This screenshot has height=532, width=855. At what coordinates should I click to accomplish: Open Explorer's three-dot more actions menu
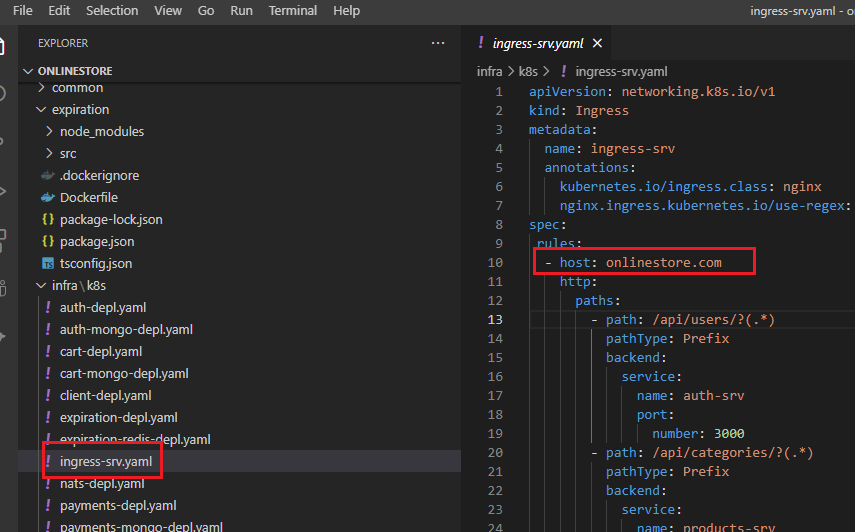point(437,43)
